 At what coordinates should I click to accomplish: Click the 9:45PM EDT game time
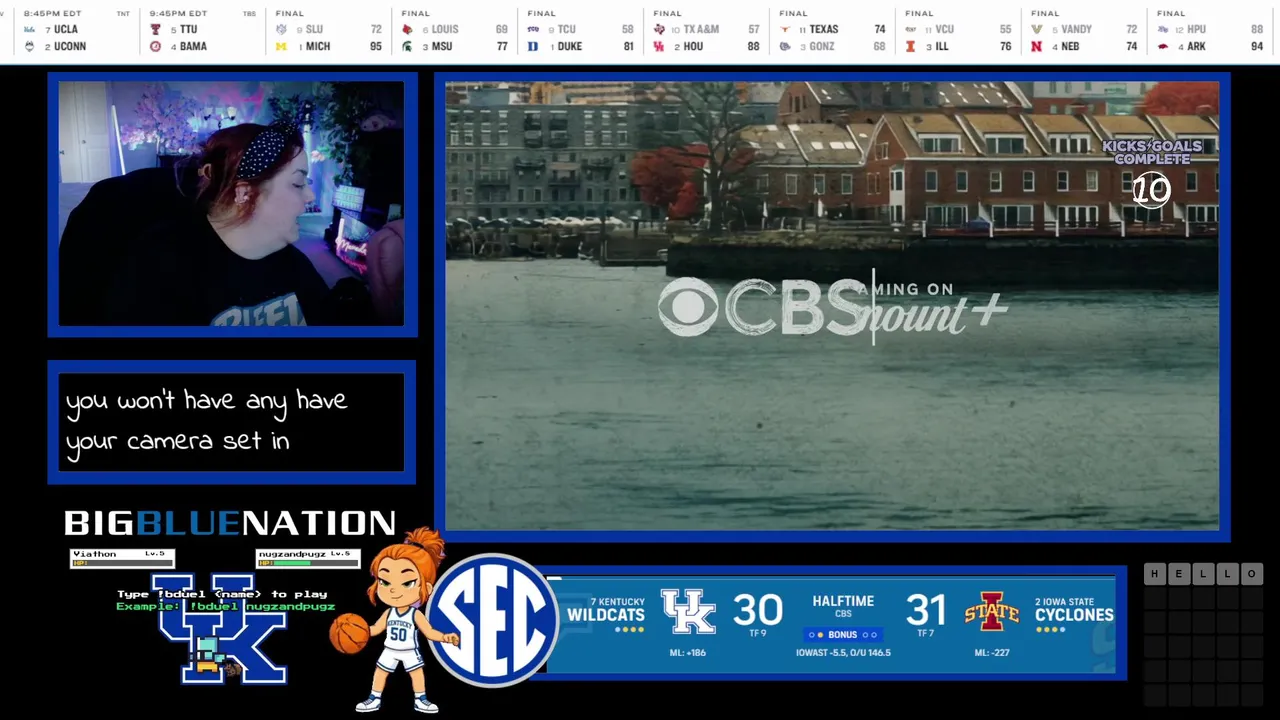[178, 14]
